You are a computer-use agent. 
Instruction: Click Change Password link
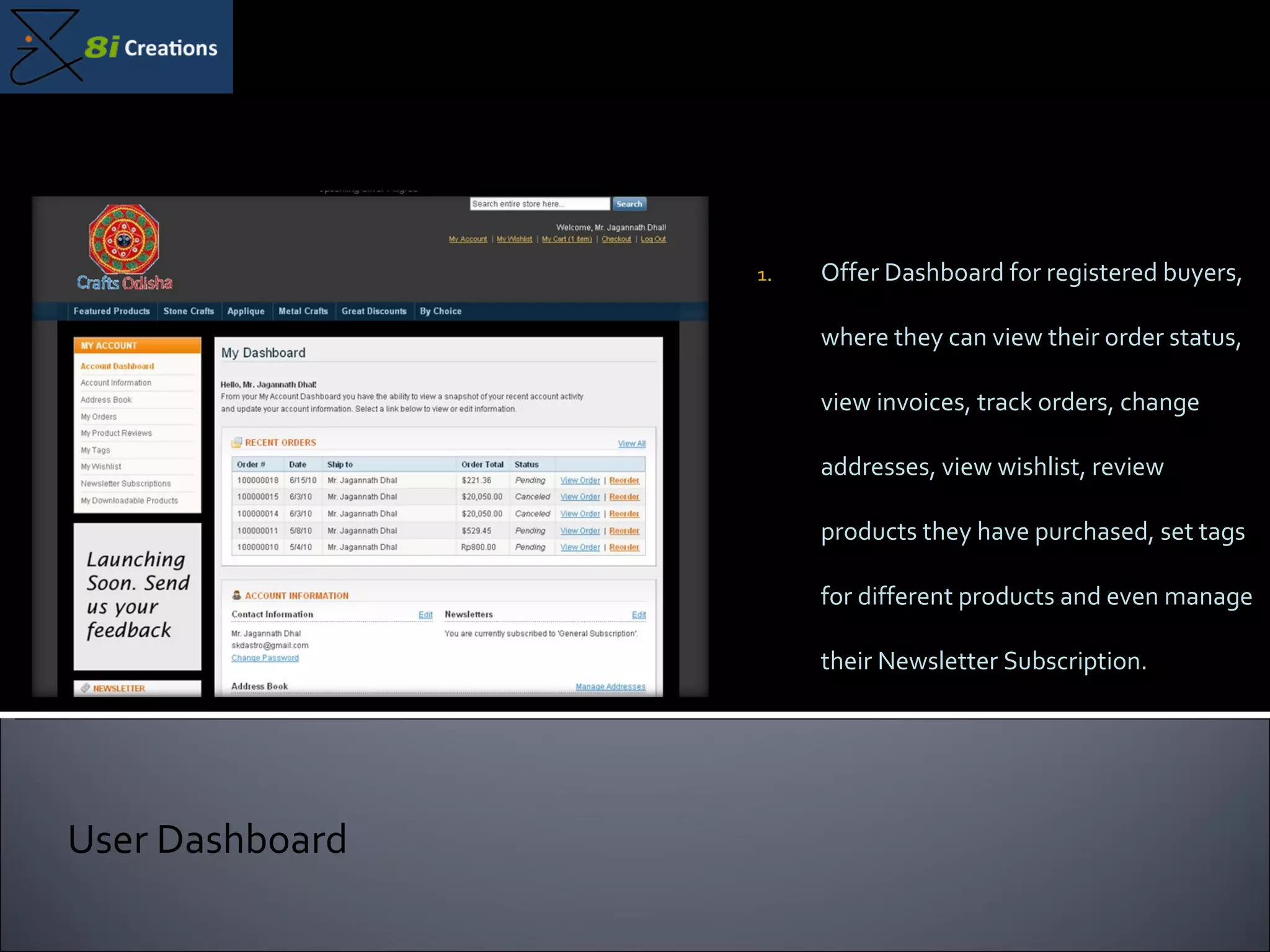(265, 658)
